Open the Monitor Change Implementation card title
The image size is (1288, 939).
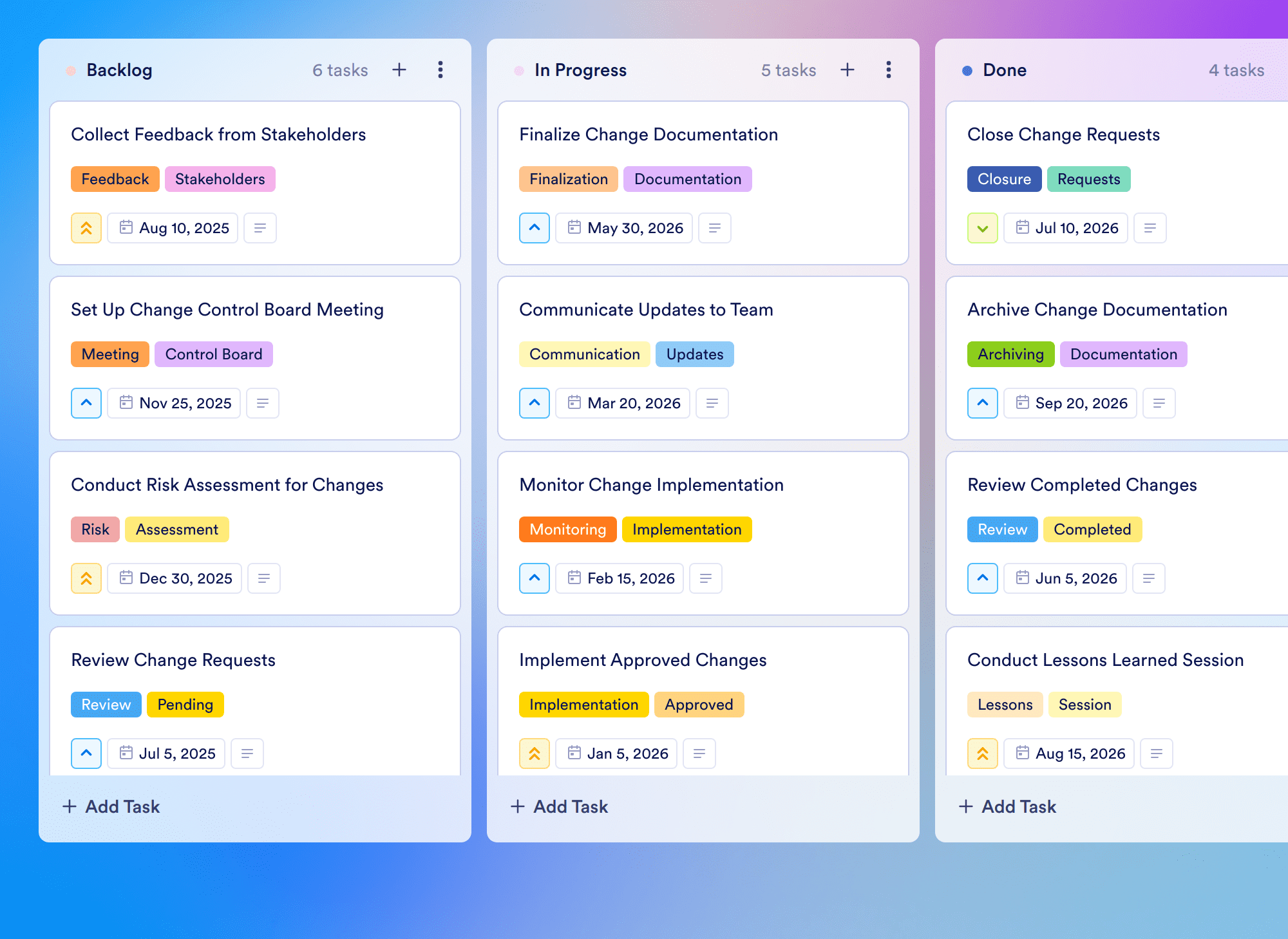coord(652,484)
